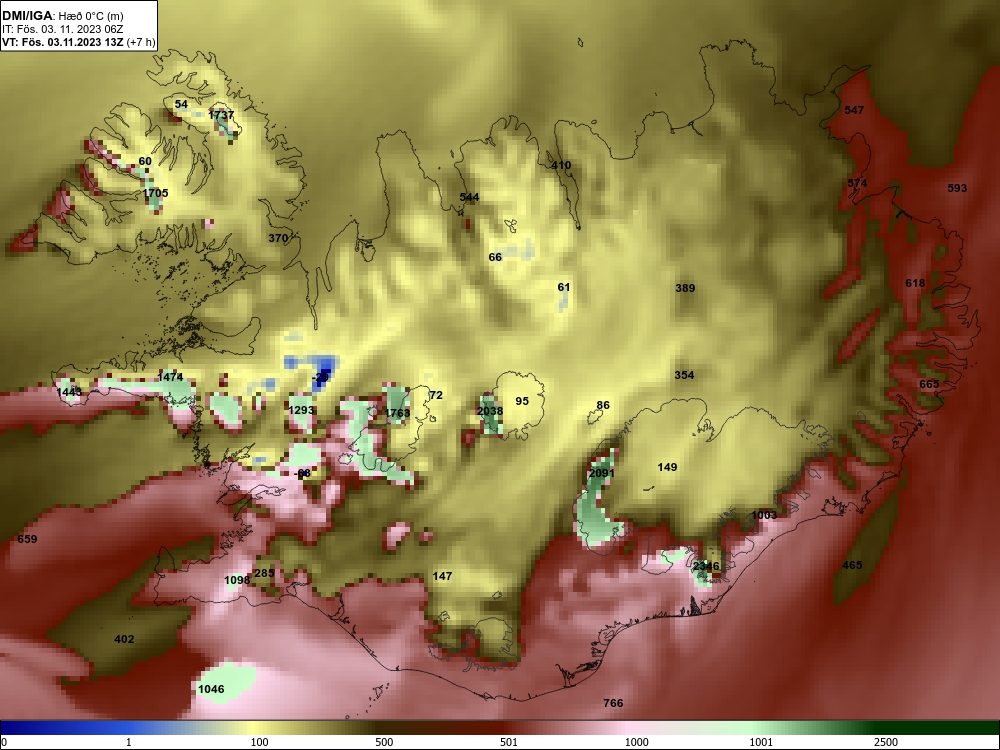
Task: Click the map value 54
Action: pyautogui.click(x=181, y=105)
